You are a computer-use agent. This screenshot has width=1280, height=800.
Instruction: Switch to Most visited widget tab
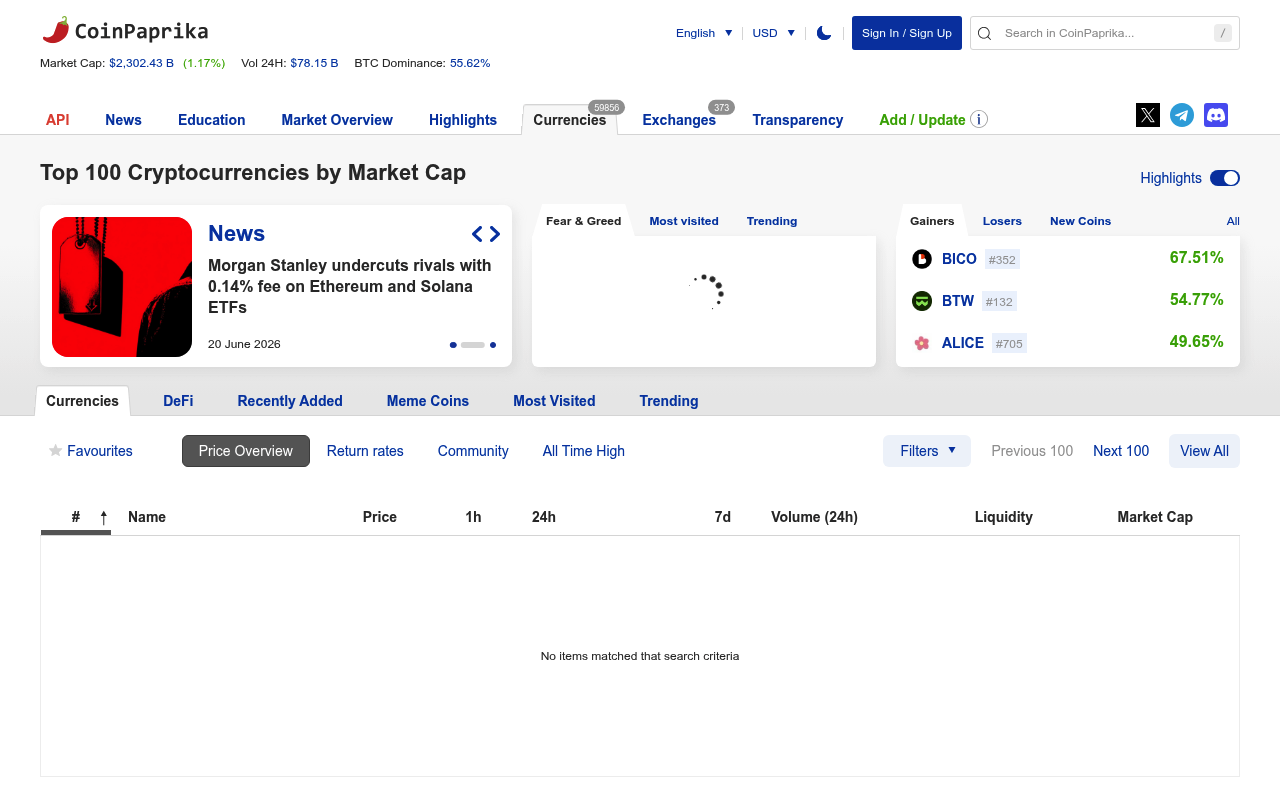[x=684, y=221]
